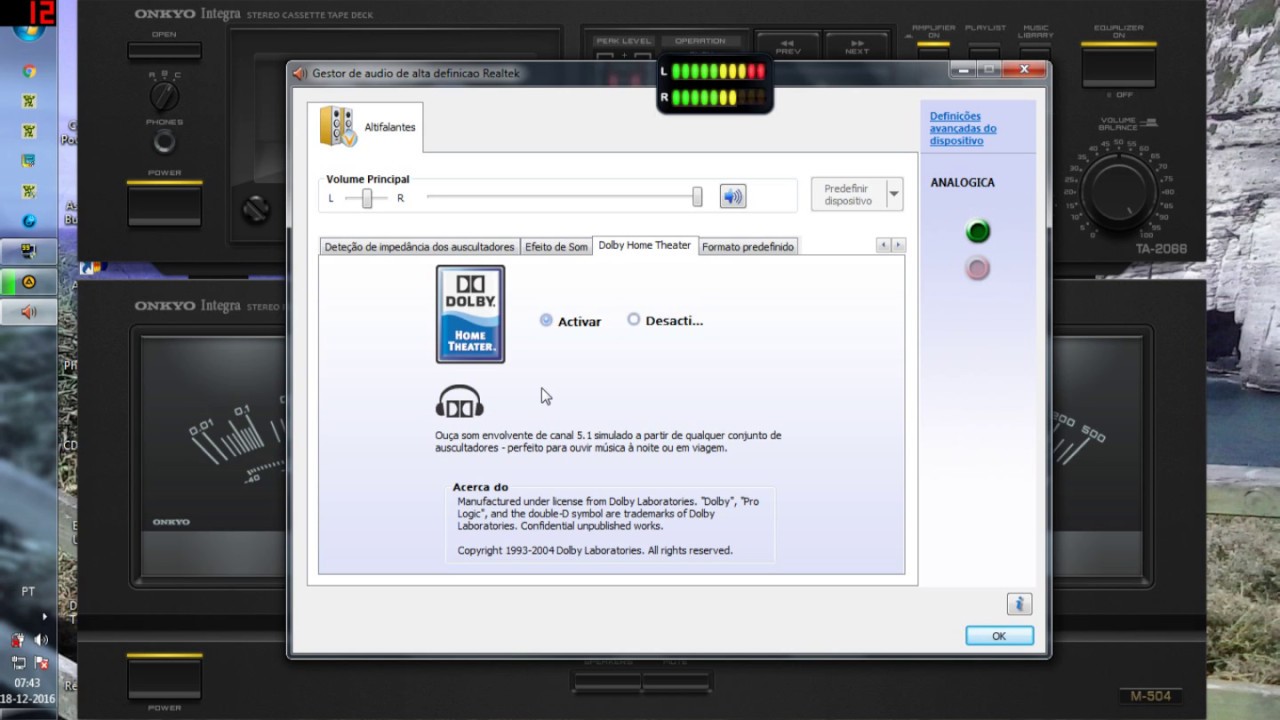Click the PREV button on the deck
Image resolution: width=1280 pixels, height=720 pixels.
(788, 48)
